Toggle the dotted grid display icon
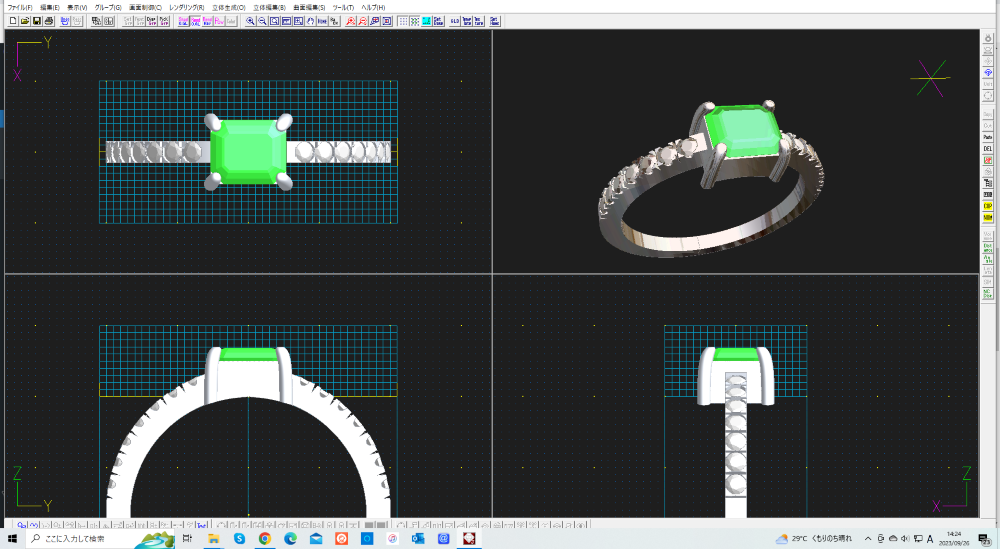 [402, 21]
